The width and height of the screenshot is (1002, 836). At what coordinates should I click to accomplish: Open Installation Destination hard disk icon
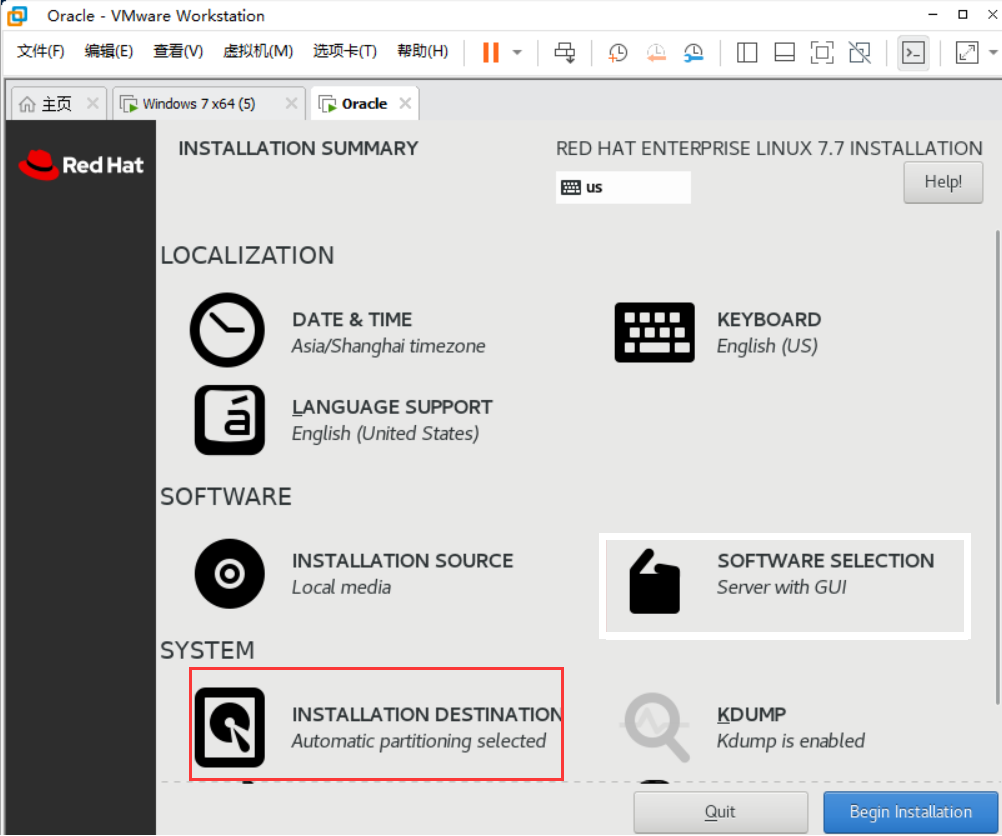click(x=229, y=727)
